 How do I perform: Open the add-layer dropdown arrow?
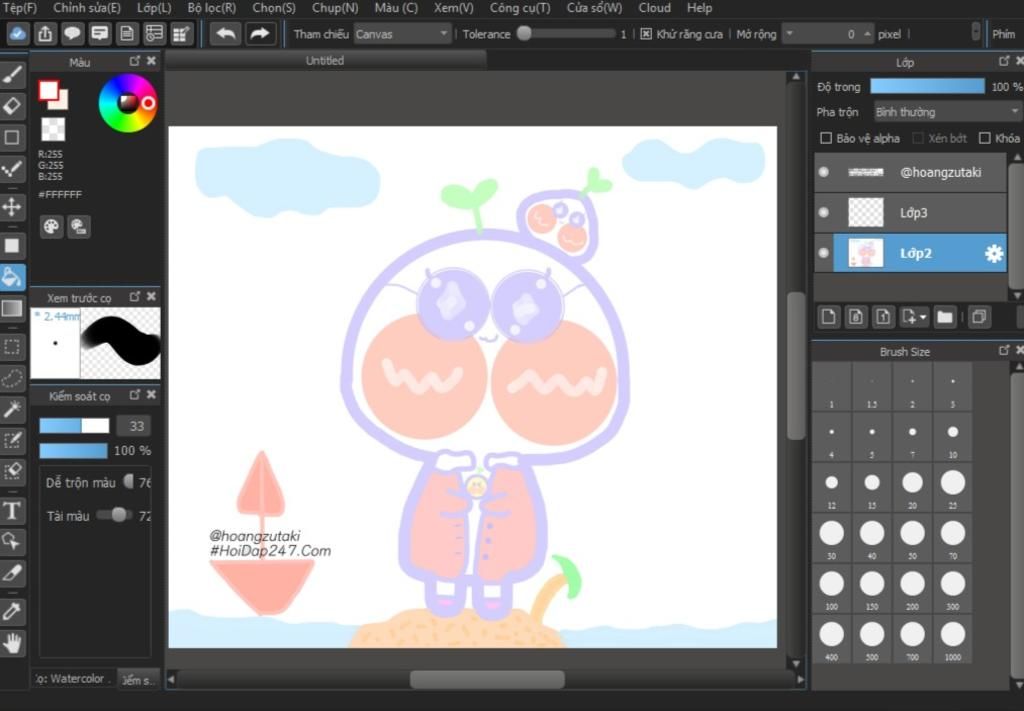[923, 317]
